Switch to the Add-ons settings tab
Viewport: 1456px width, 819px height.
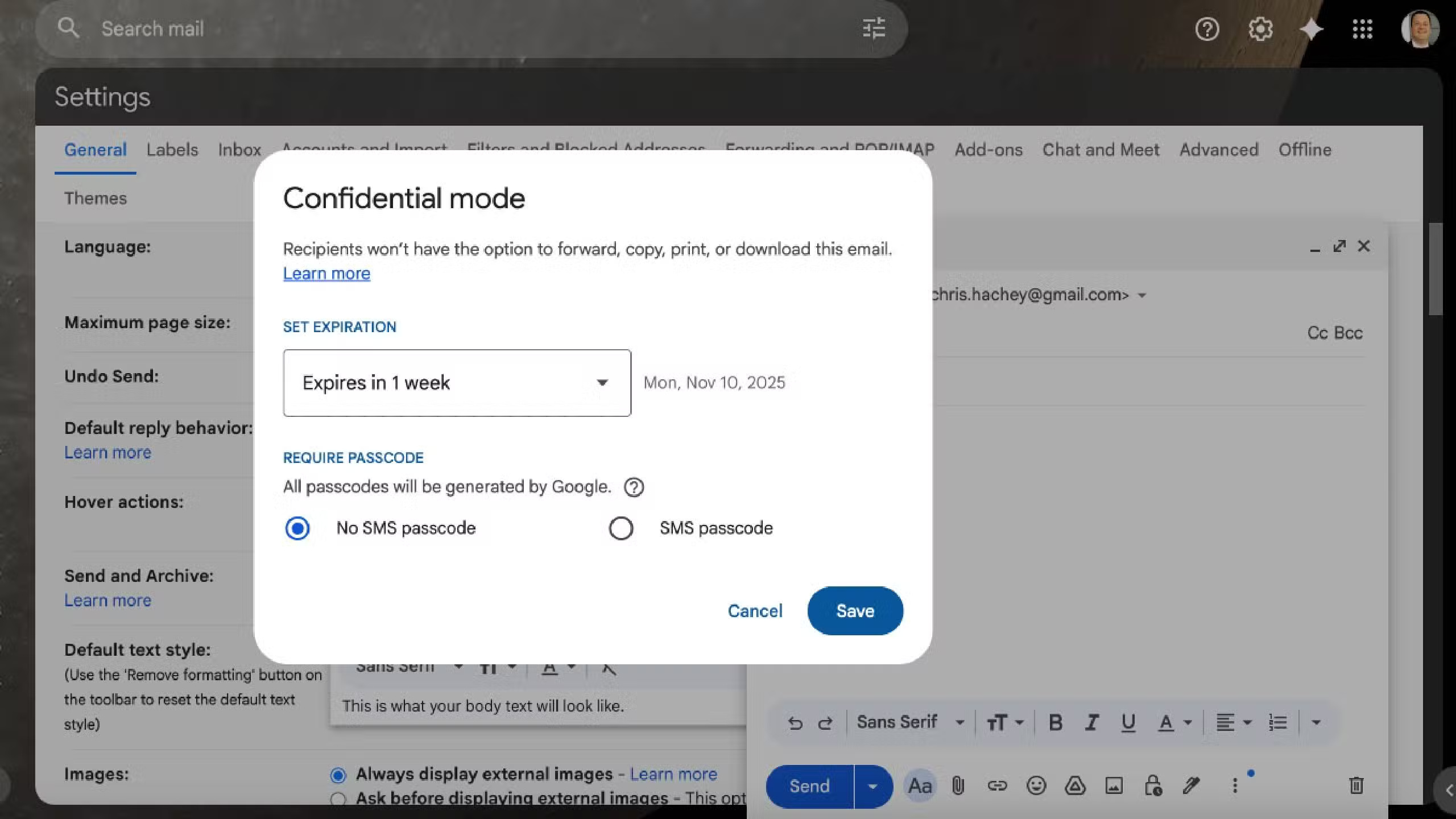point(988,150)
